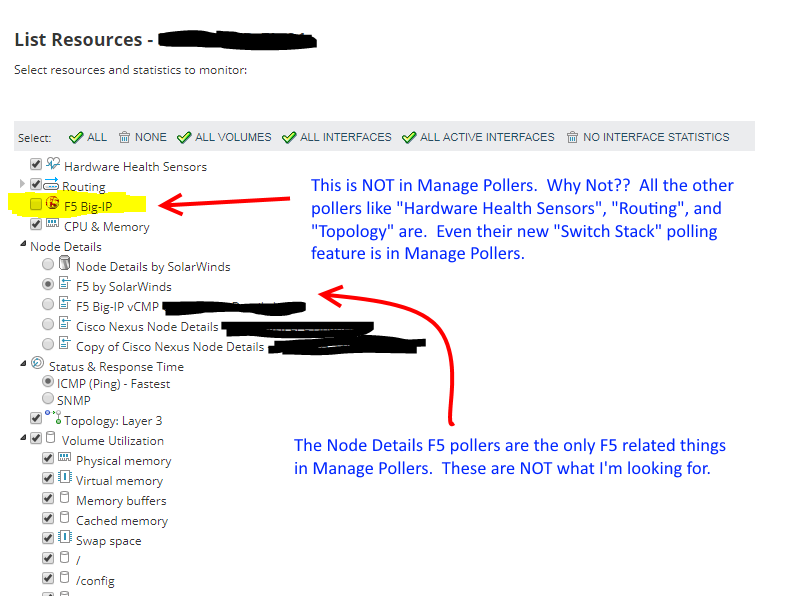Screen dimensions: 791x596
Task: Select ALL VOLUMES
Action: click(x=224, y=137)
